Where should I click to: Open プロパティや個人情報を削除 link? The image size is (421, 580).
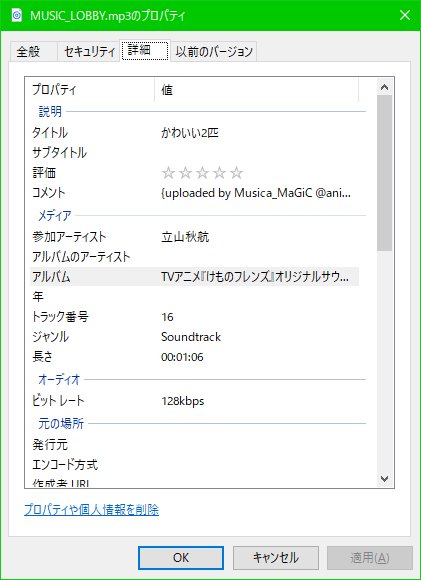(x=91, y=510)
